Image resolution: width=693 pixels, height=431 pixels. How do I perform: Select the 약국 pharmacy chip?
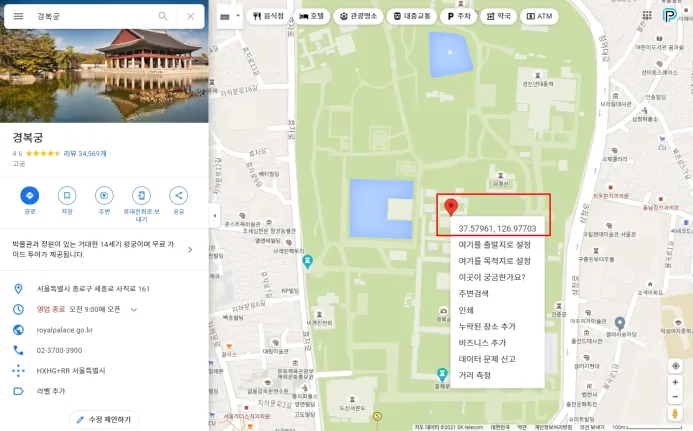pos(499,16)
